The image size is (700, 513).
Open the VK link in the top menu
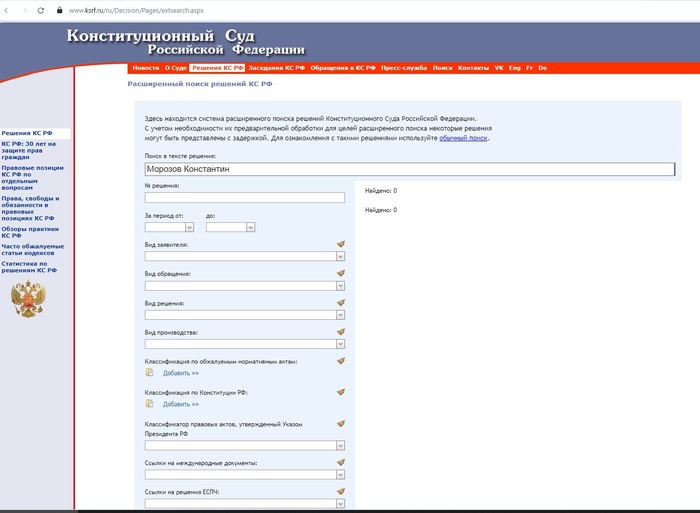[499, 68]
